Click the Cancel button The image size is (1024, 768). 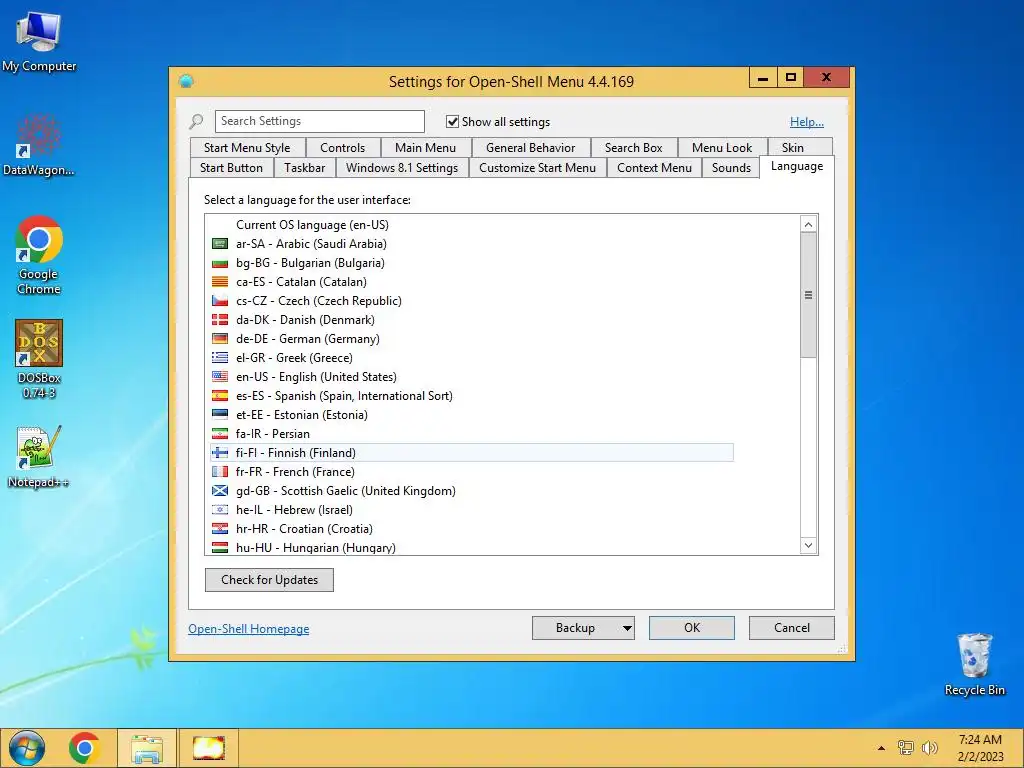coord(792,628)
